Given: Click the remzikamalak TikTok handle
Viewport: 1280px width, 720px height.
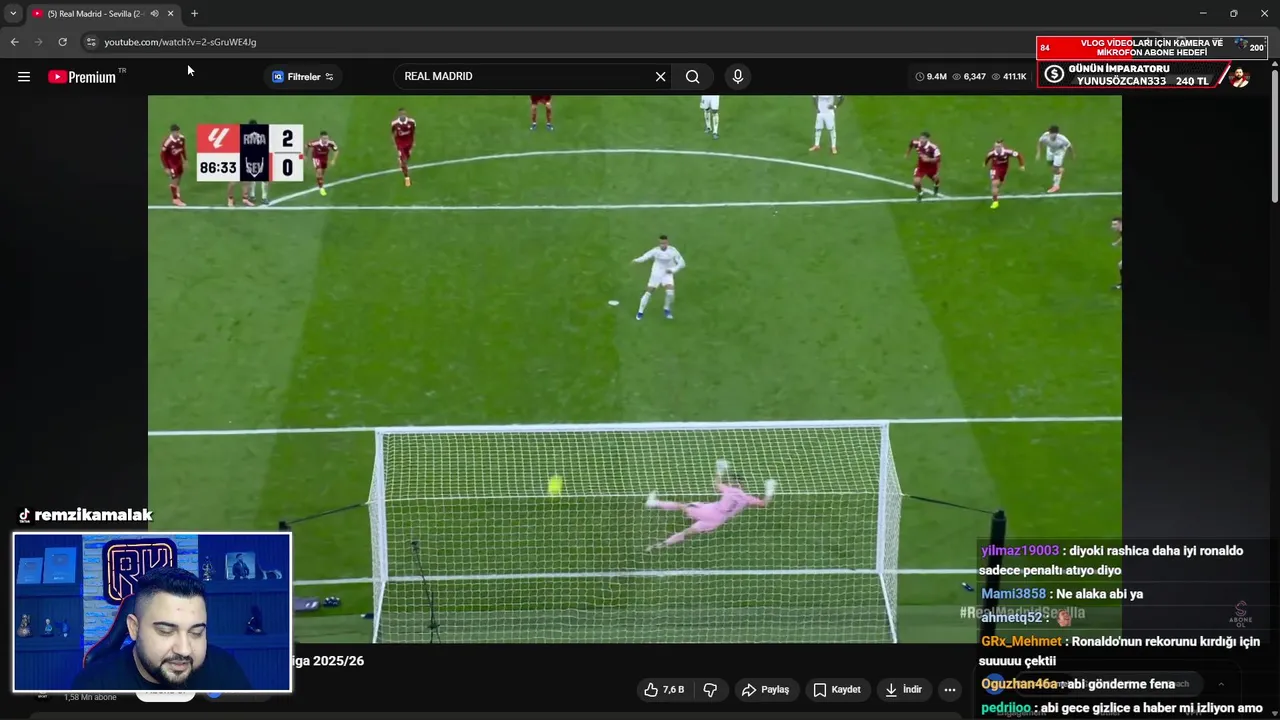Looking at the screenshot, I should (85, 515).
